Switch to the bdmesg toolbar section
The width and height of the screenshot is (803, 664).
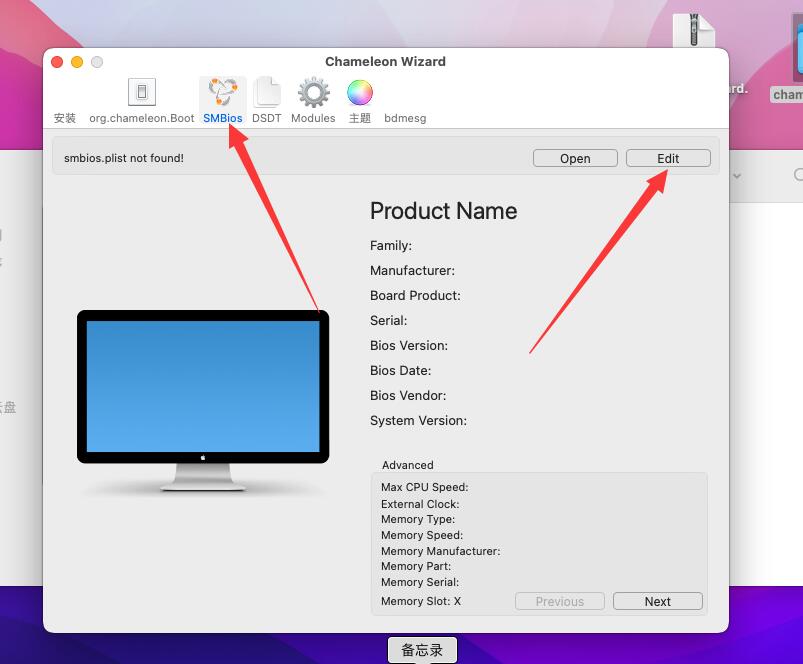pyautogui.click(x=405, y=117)
